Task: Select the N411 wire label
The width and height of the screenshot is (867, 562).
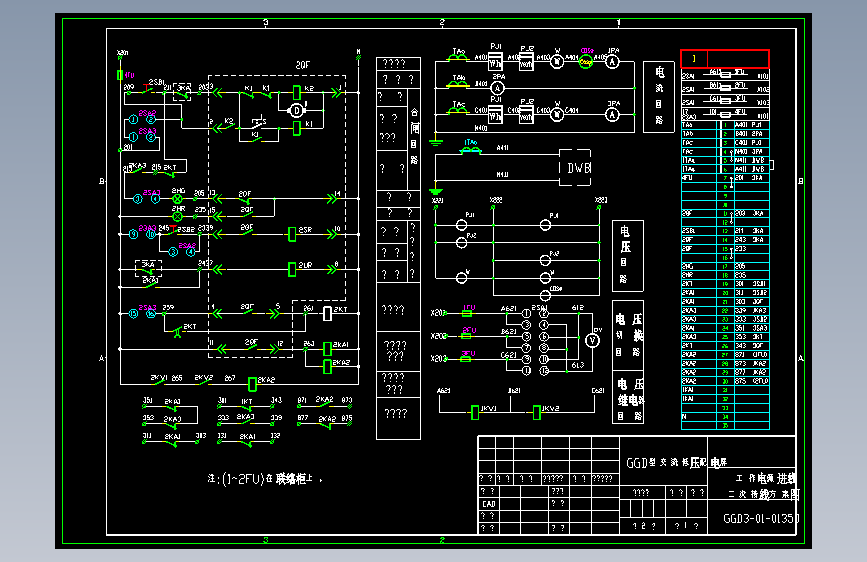Action: (x=503, y=175)
